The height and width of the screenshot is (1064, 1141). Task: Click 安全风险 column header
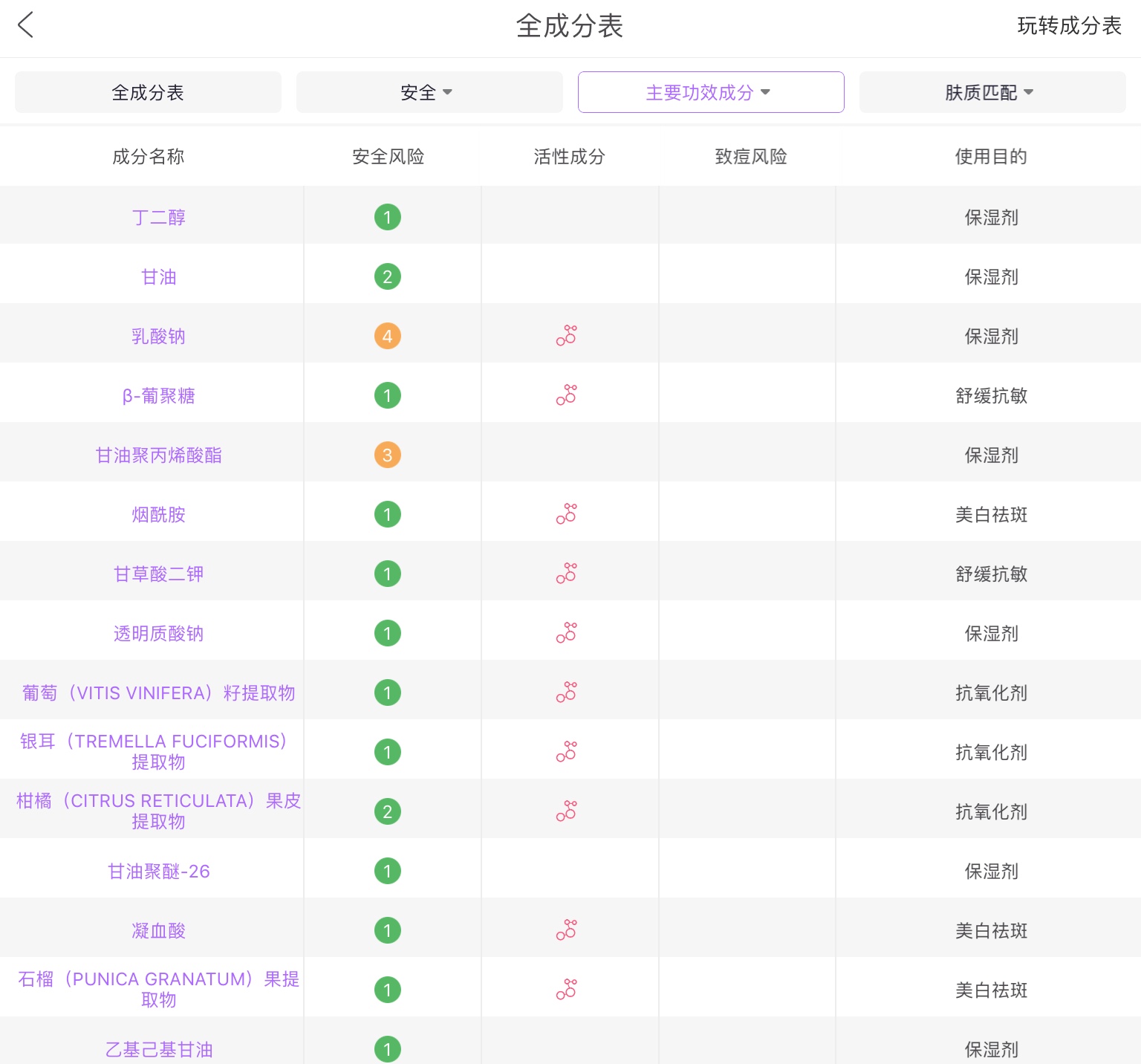coord(388,156)
